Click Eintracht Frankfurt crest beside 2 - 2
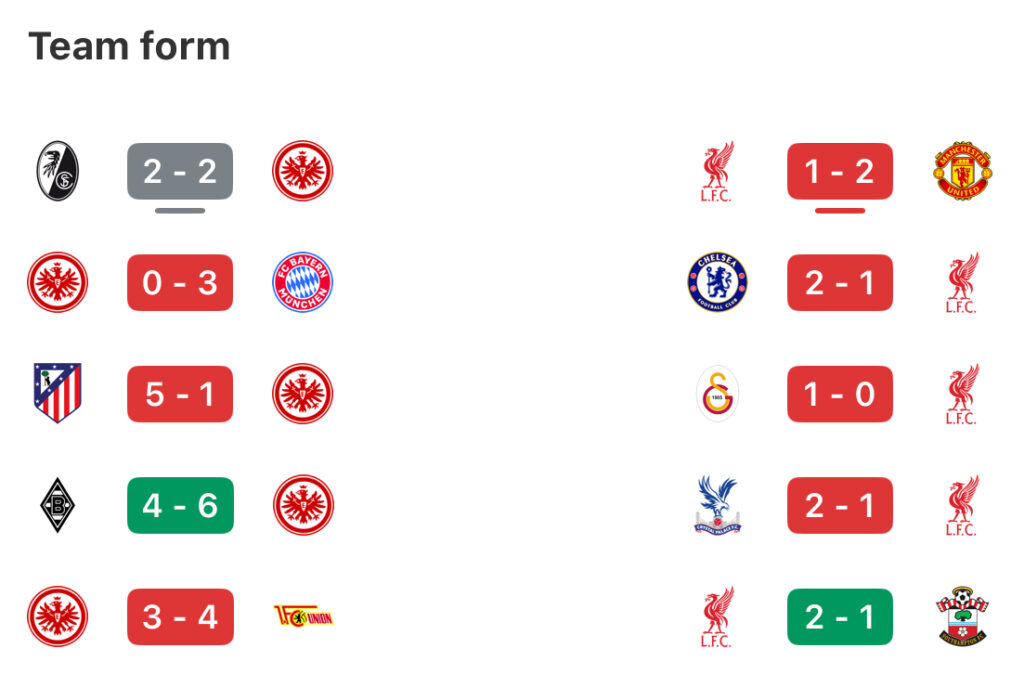This screenshot has width=1024, height=687. tap(303, 171)
